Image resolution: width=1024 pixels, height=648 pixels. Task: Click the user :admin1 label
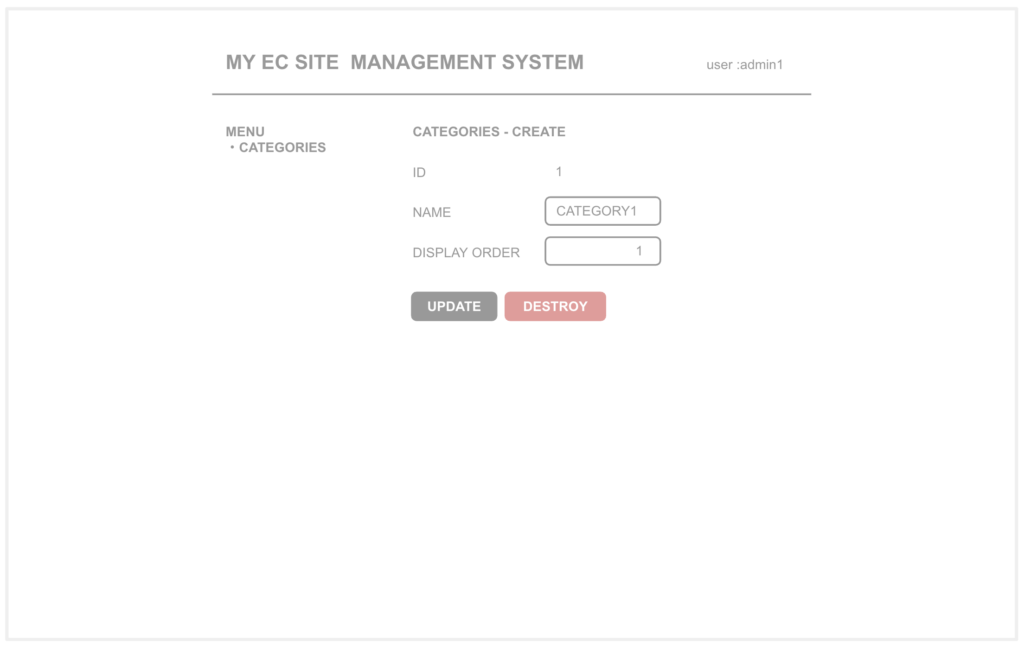pos(744,65)
